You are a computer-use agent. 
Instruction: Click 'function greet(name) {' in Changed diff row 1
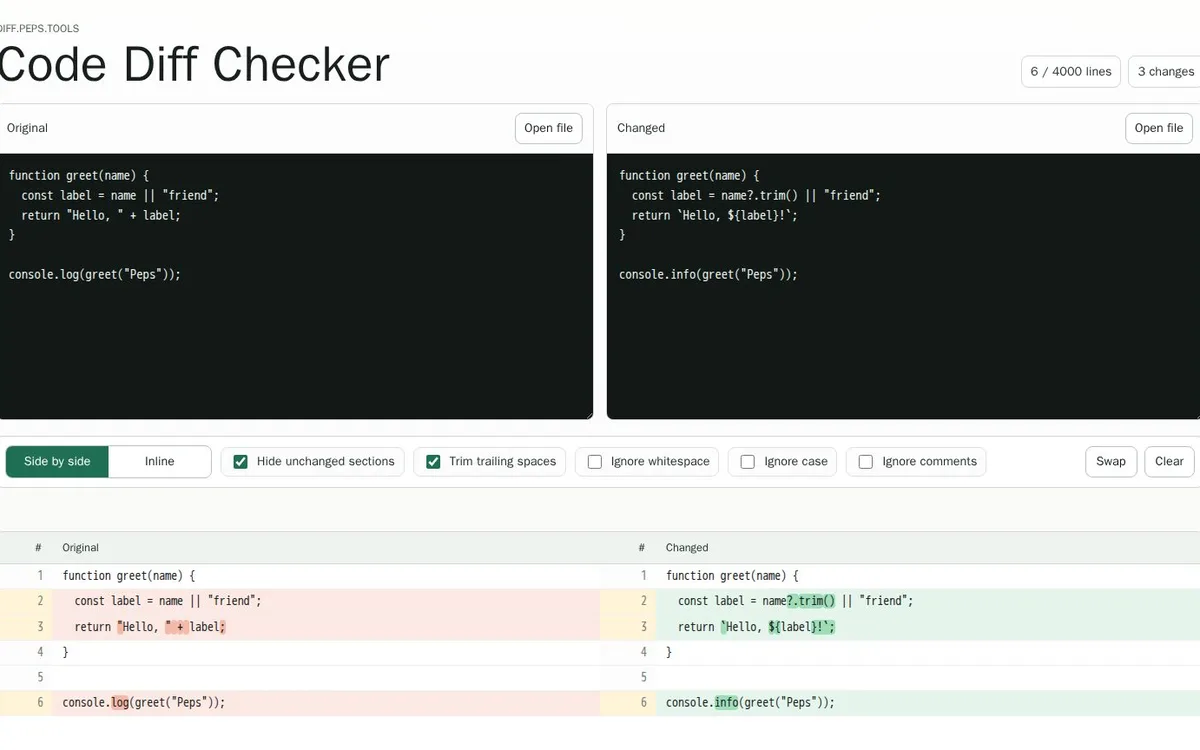pyautogui.click(x=732, y=576)
